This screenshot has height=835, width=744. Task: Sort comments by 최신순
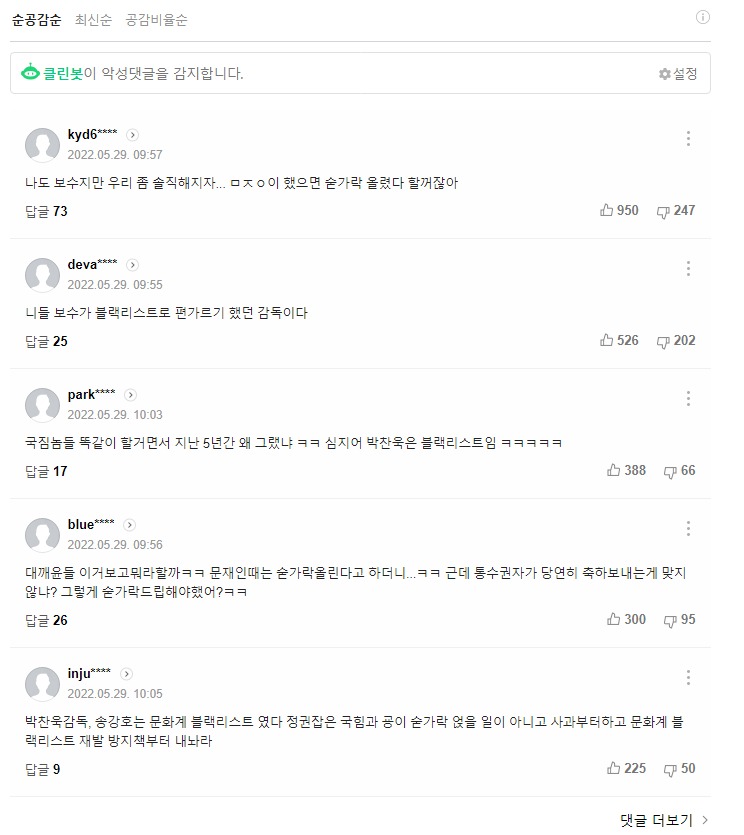click(93, 20)
